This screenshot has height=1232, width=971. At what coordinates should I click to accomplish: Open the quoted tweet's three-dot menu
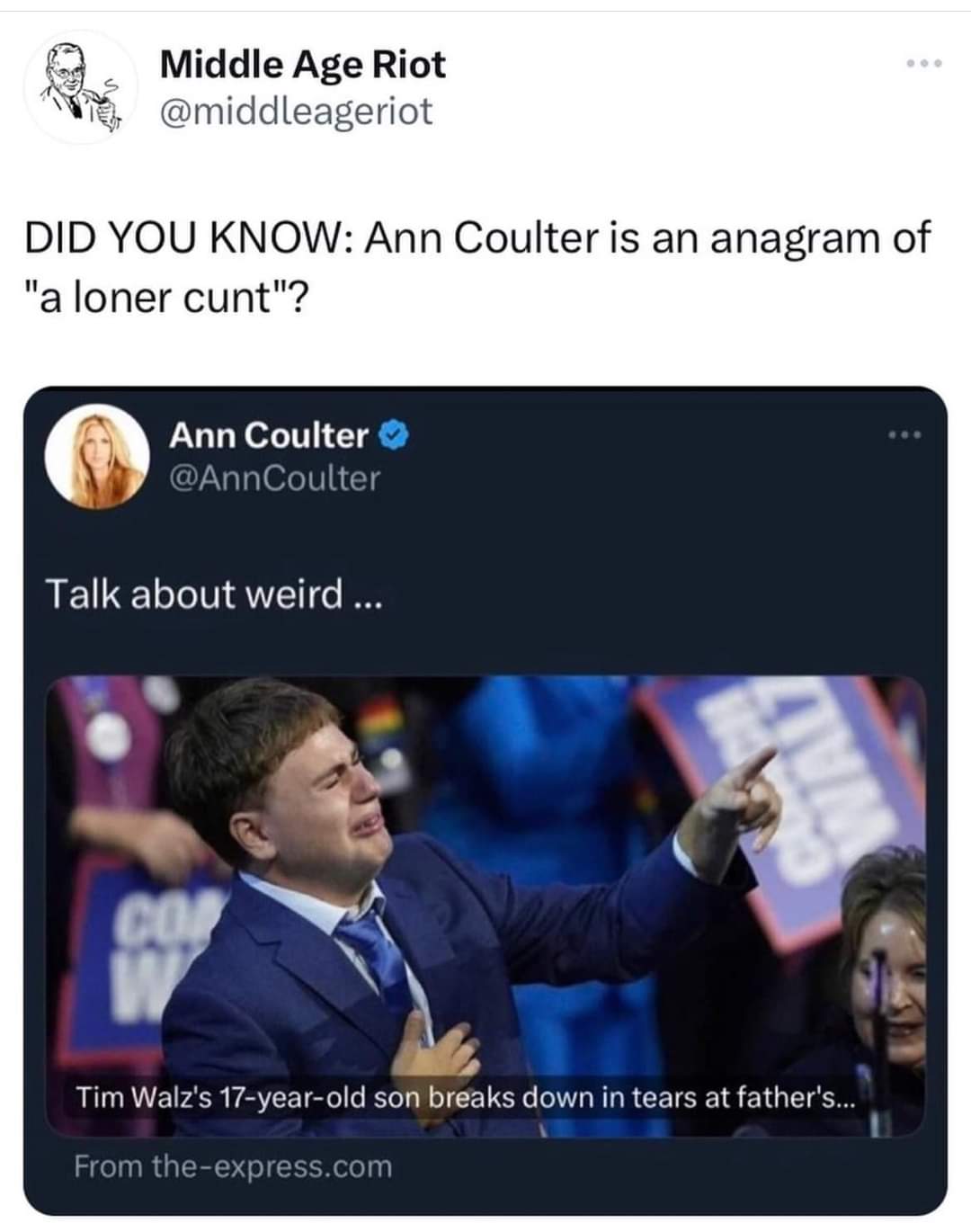coord(902,436)
